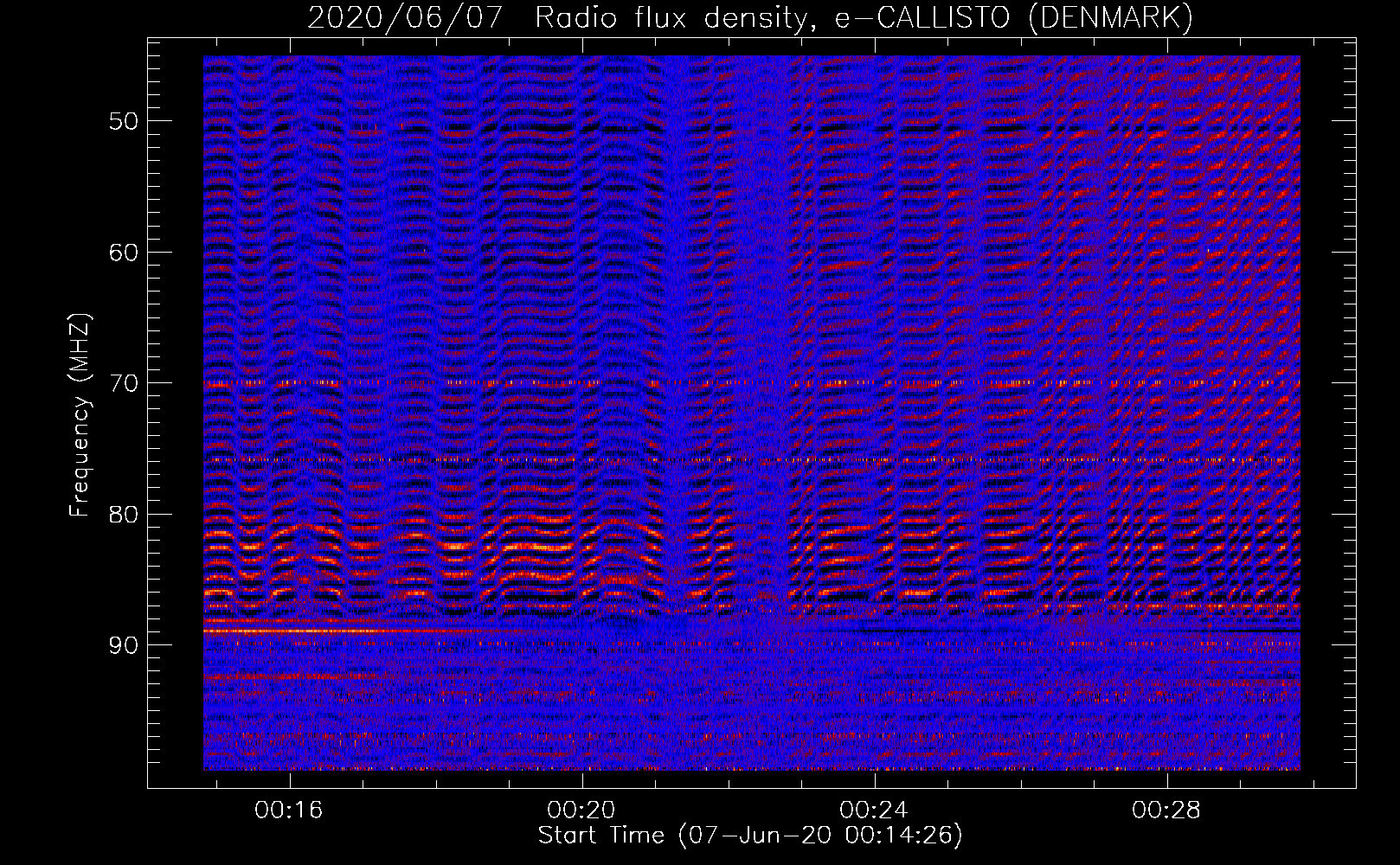This screenshot has width=1400, height=865.
Task: Click the 'Start Time (07-Jun-20 00:14:26)' label
Action: click(750, 836)
